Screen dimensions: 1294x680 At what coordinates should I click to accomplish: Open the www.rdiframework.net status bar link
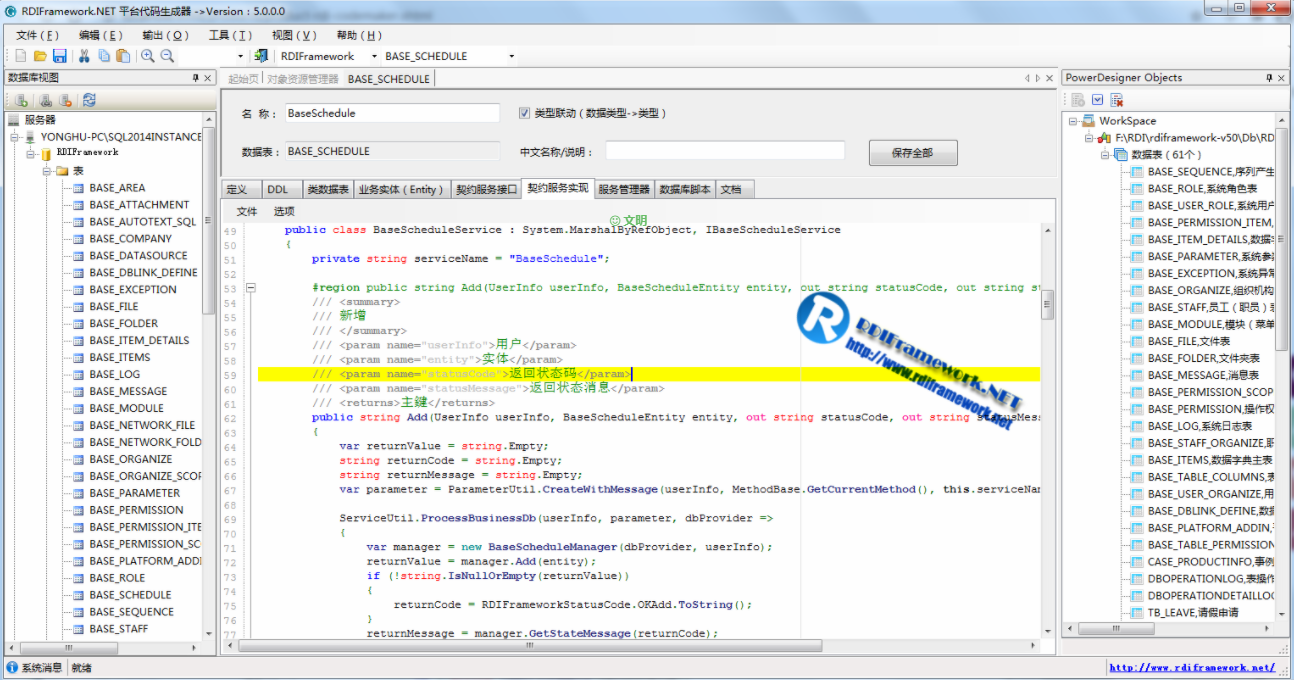[1192, 668]
